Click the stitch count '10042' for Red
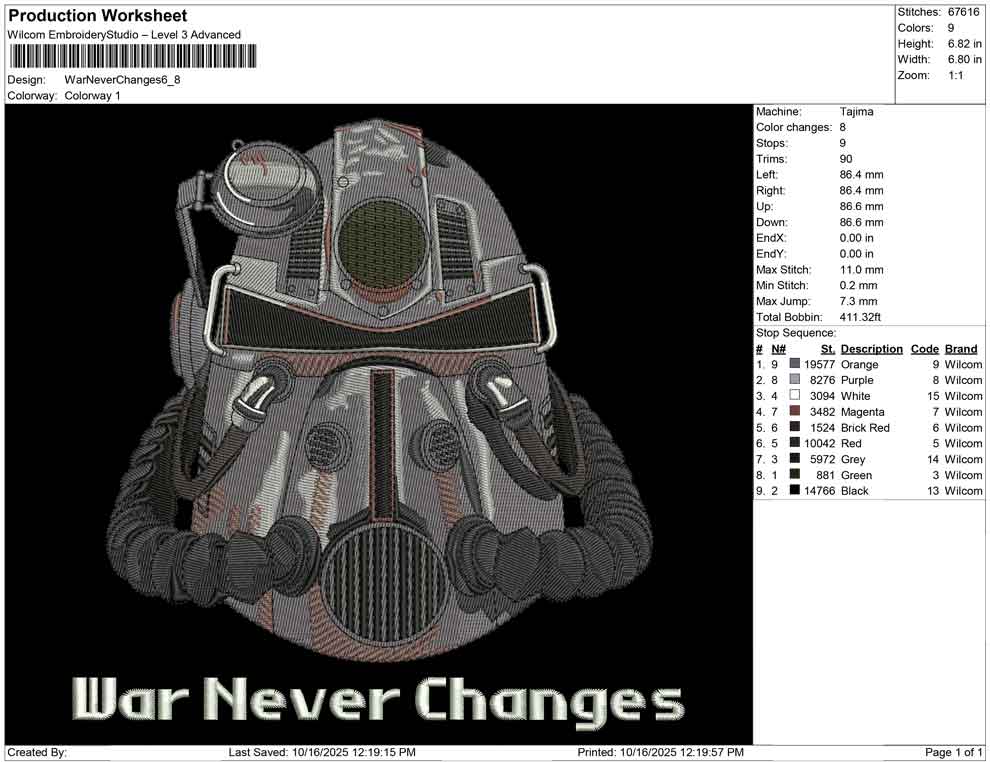 (820, 443)
